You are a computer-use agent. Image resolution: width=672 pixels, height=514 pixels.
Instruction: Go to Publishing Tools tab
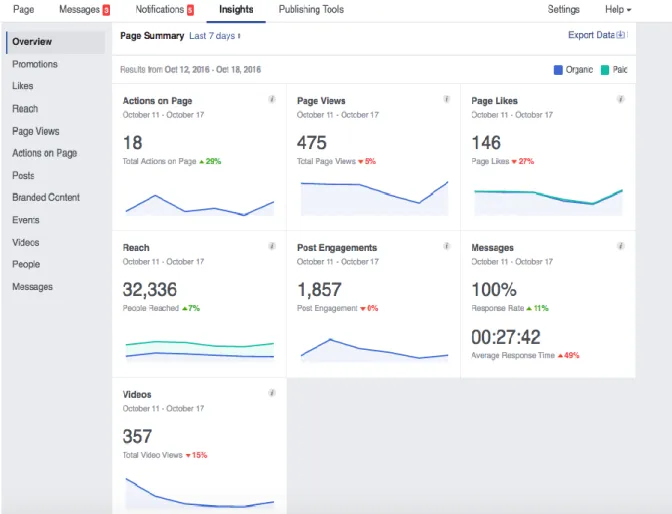tap(311, 9)
